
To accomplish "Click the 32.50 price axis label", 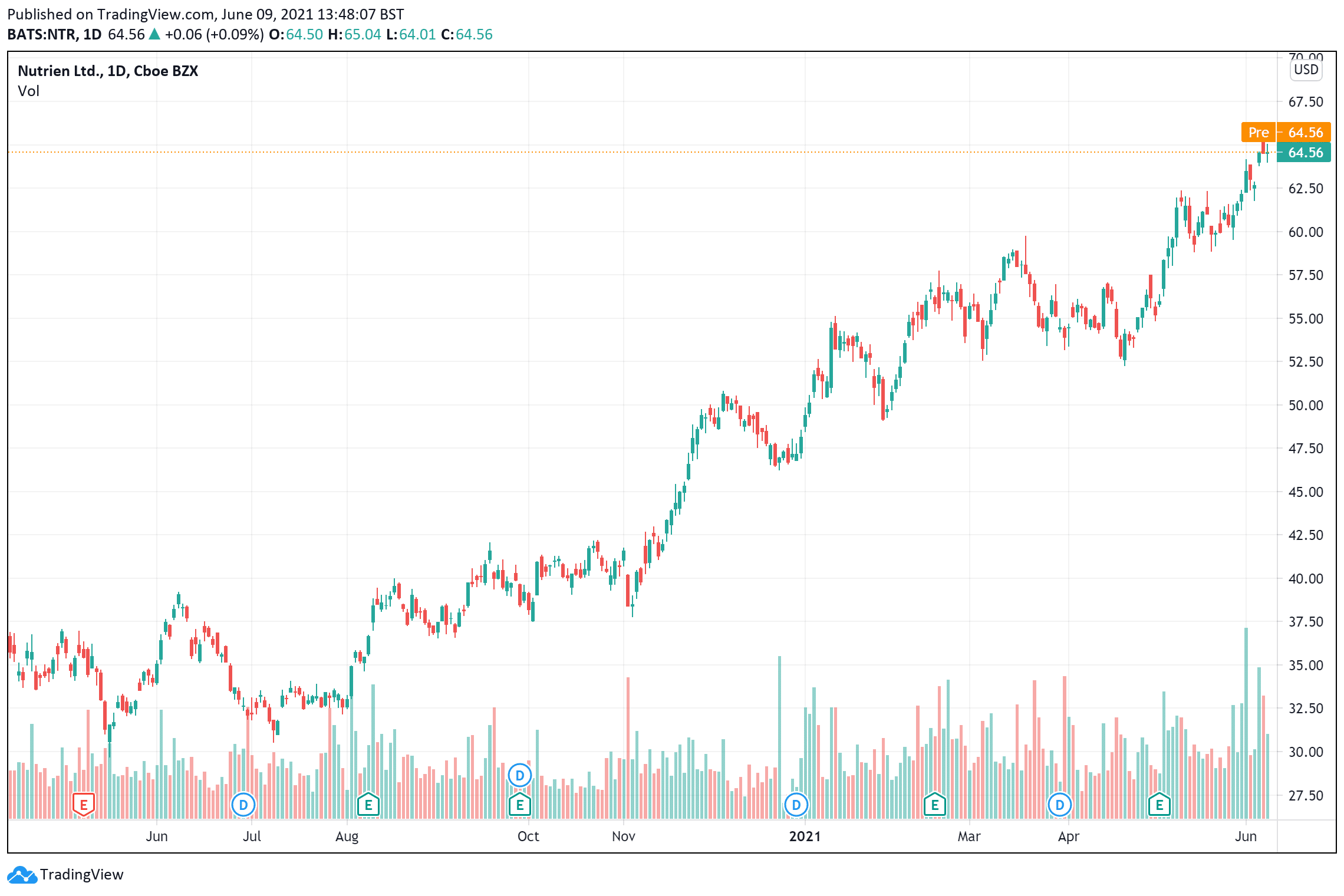I will (1306, 709).
